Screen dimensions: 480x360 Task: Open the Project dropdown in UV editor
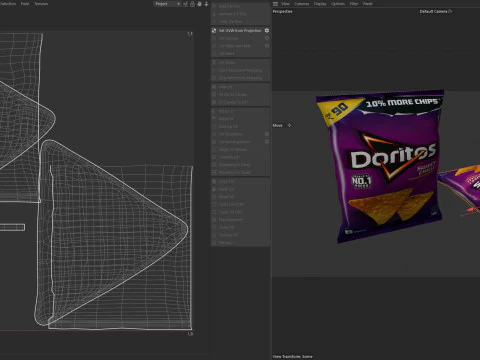coord(167,4)
